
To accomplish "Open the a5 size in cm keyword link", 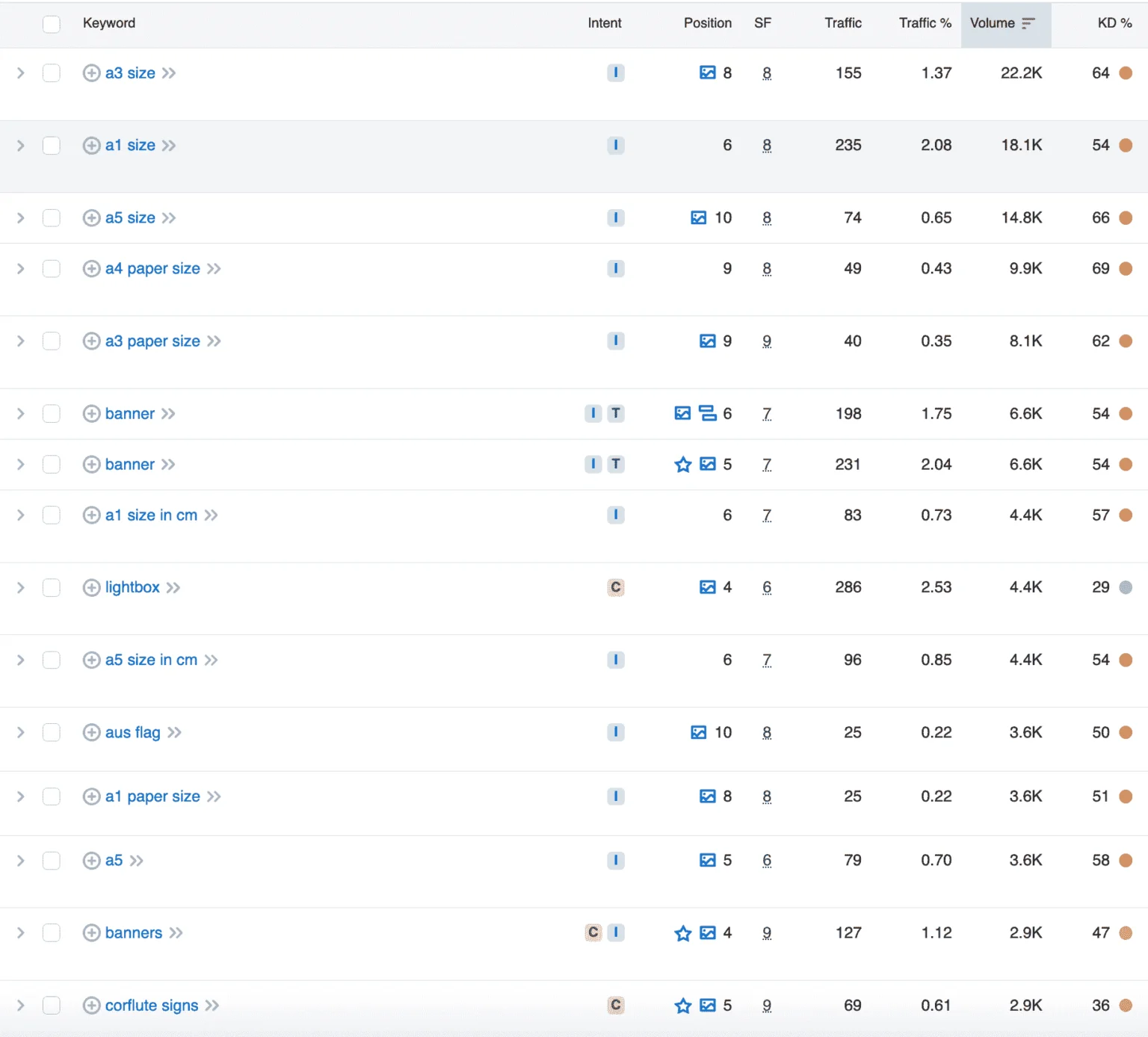I will 151,660.
